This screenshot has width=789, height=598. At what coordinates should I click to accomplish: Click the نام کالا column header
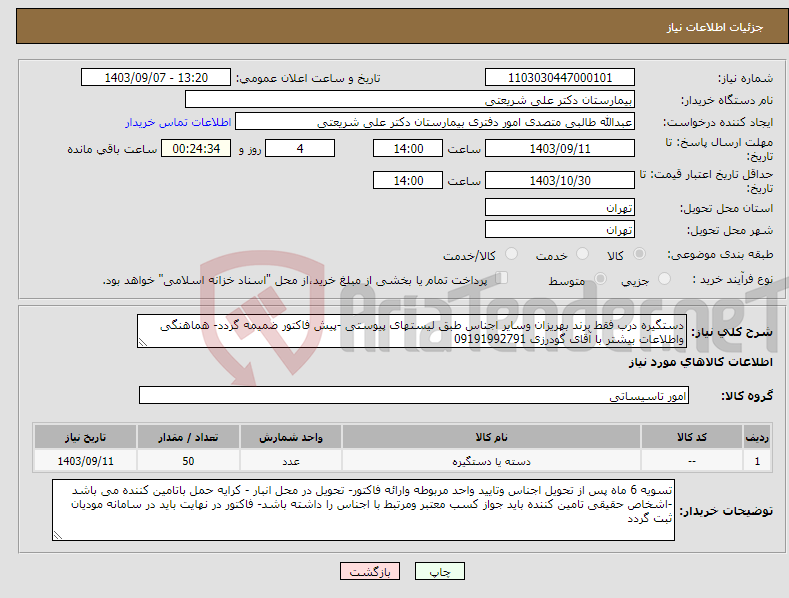click(x=491, y=437)
